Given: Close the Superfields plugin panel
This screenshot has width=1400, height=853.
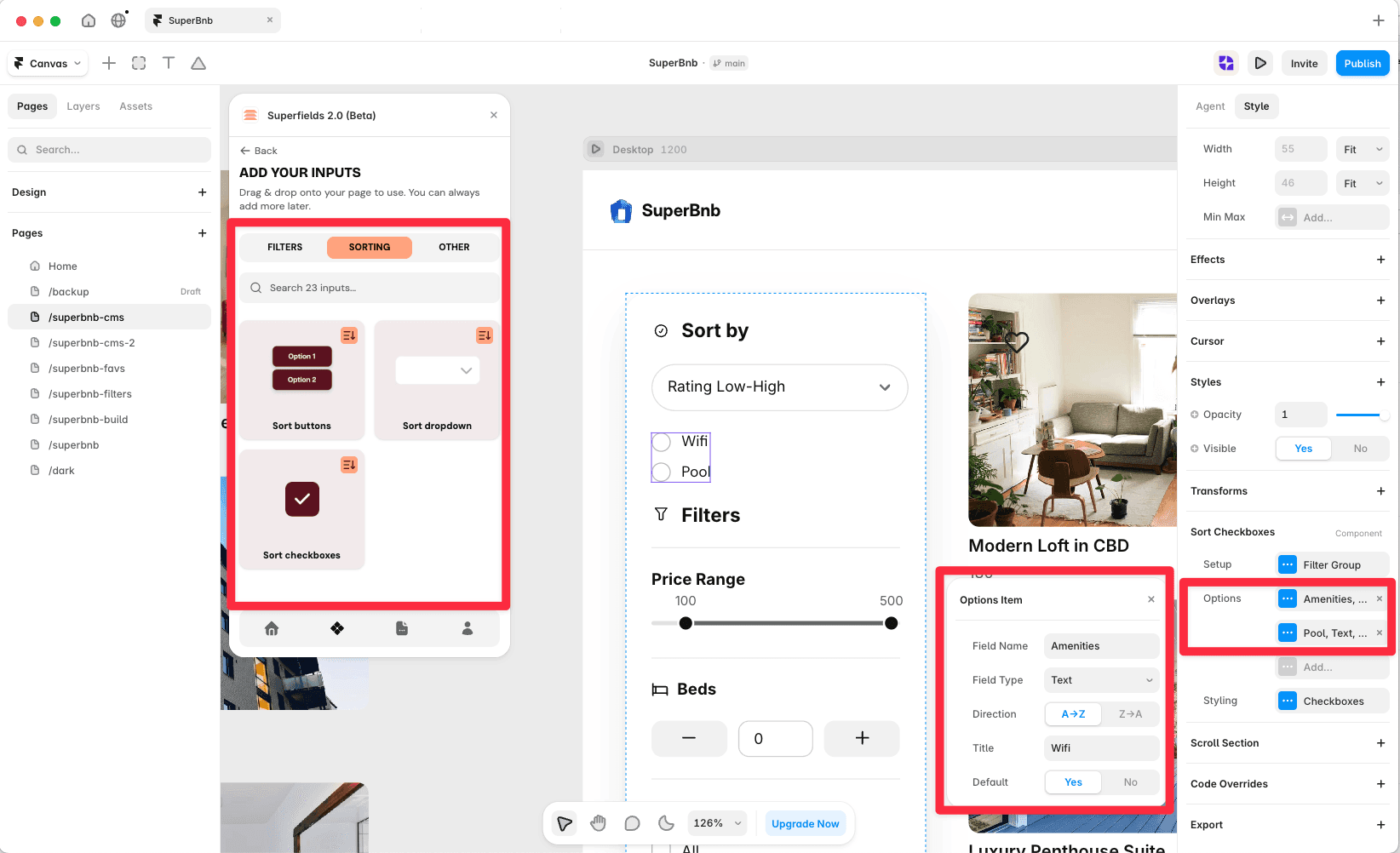Looking at the screenshot, I should click(x=494, y=115).
